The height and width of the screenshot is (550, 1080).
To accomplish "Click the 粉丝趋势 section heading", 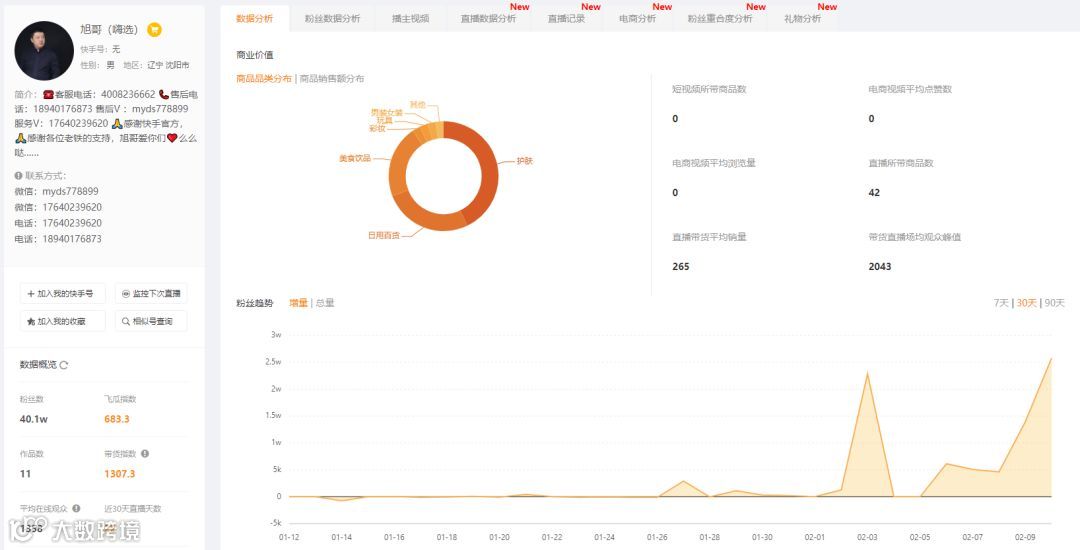I will click(254, 303).
